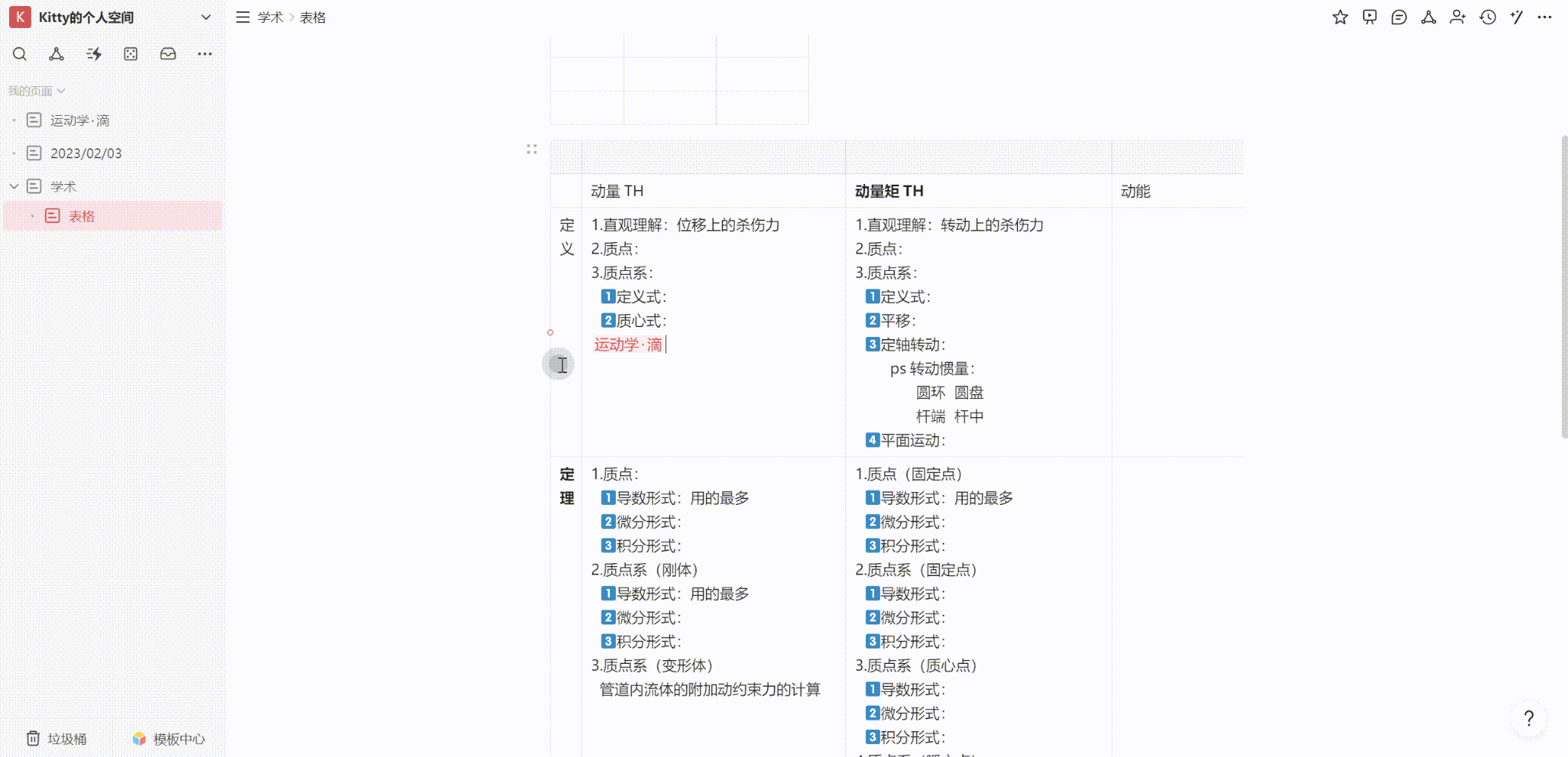Click the dice random-page icon in the sidebar

tap(130, 54)
